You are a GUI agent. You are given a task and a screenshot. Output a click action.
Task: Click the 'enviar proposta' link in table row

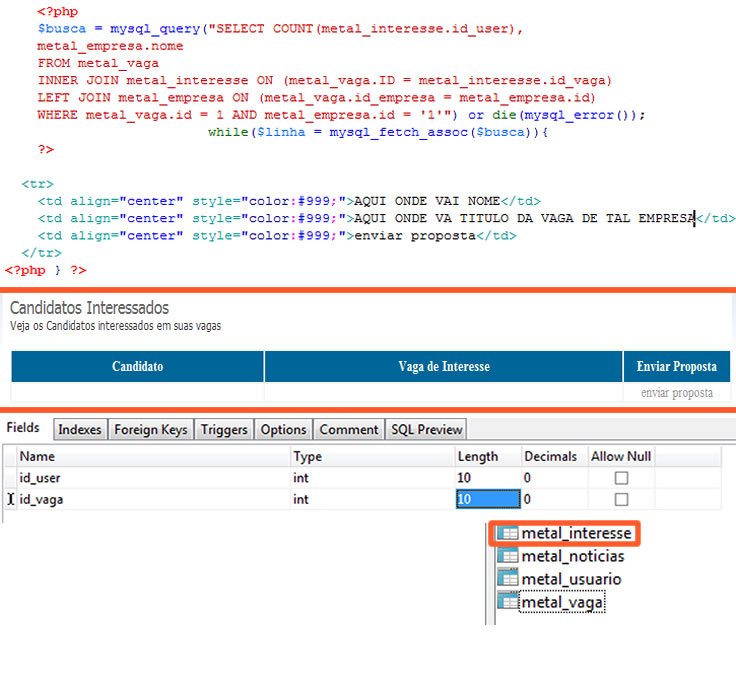[x=677, y=393]
